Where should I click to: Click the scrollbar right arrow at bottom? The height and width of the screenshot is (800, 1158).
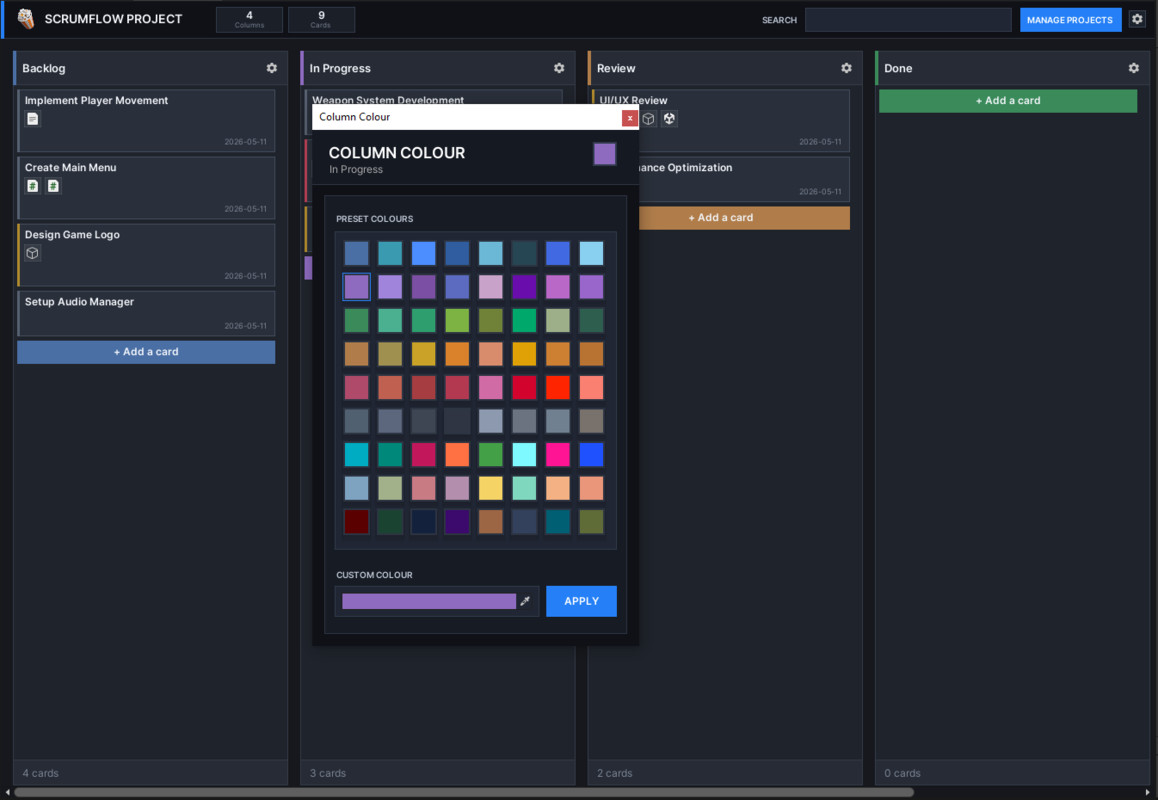(x=1147, y=793)
